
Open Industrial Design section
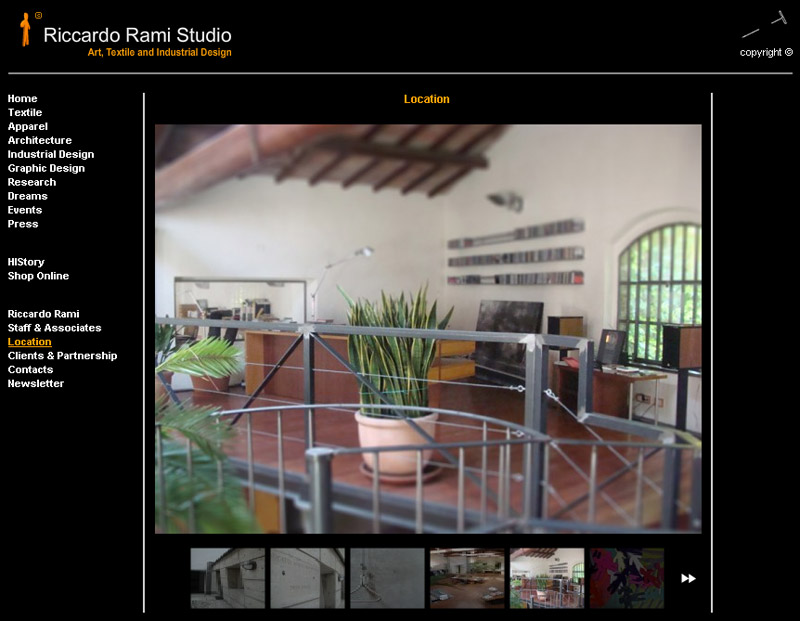pyautogui.click(x=51, y=154)
